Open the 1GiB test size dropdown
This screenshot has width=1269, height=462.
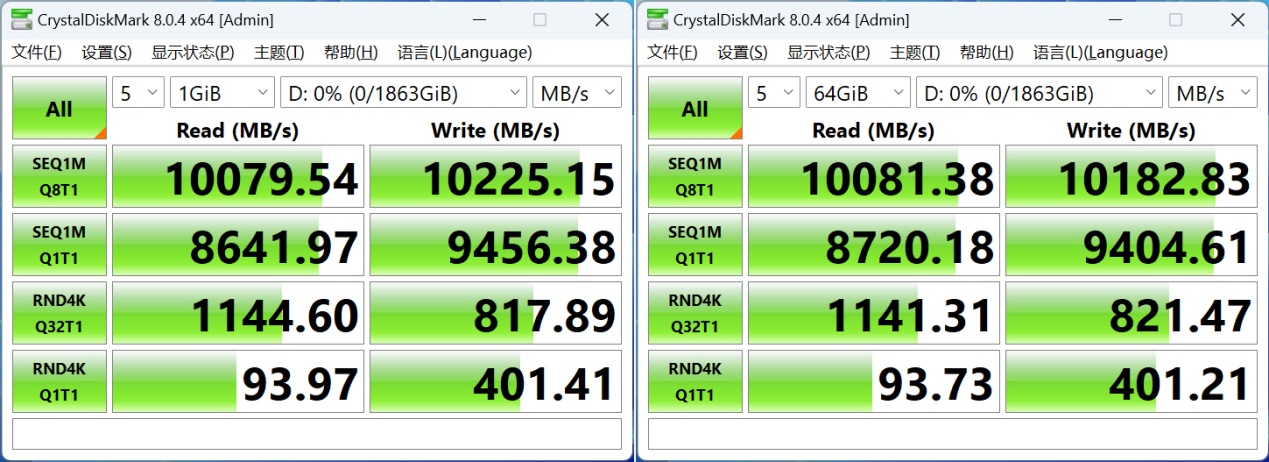tap(222, 94)
